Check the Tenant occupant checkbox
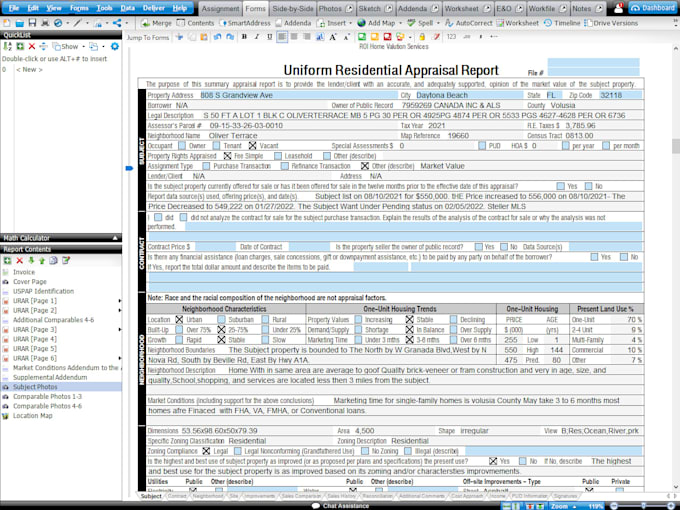 (x=216, y=146)
